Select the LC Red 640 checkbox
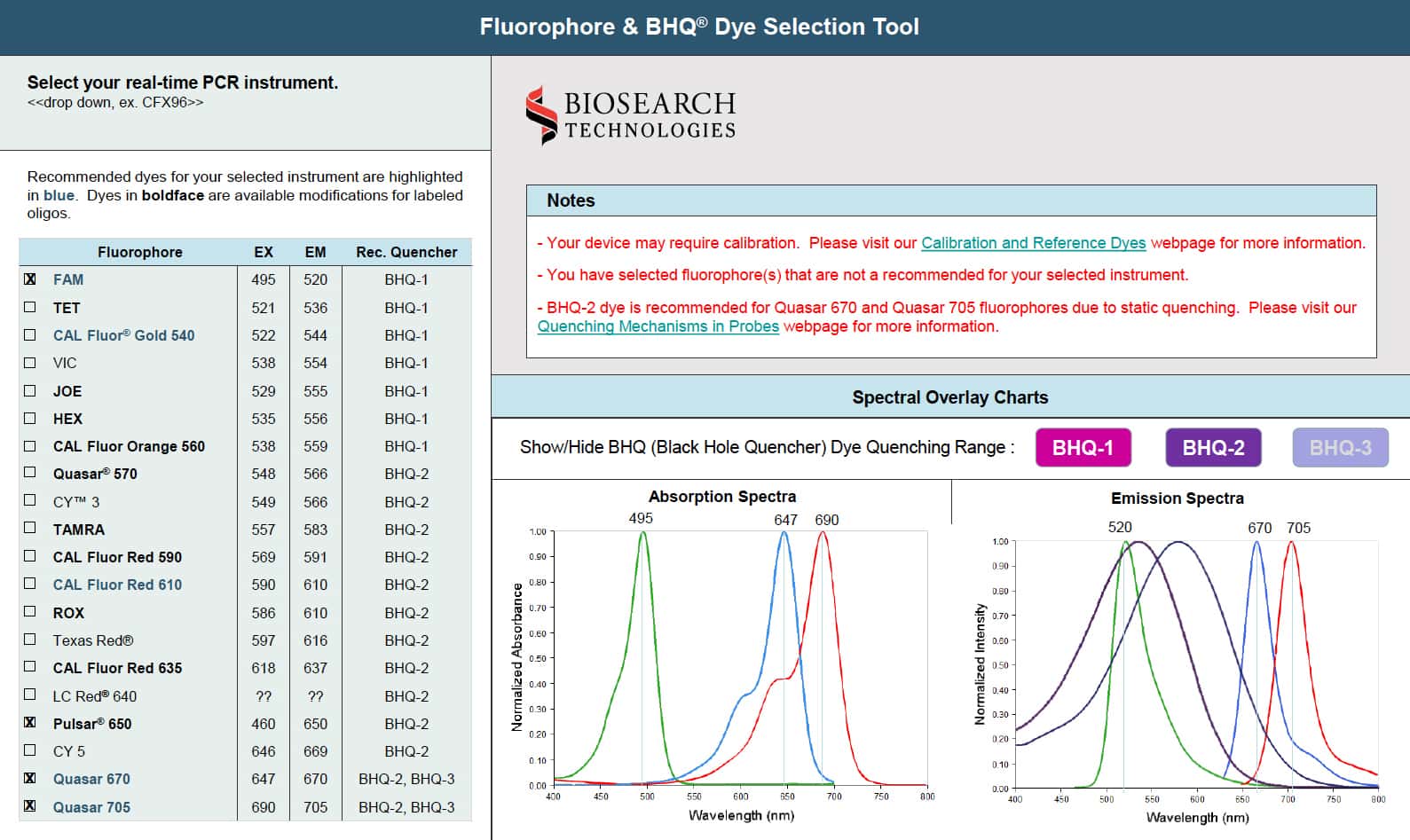This screenshot has width=1410, height=840. click(30, 695)
